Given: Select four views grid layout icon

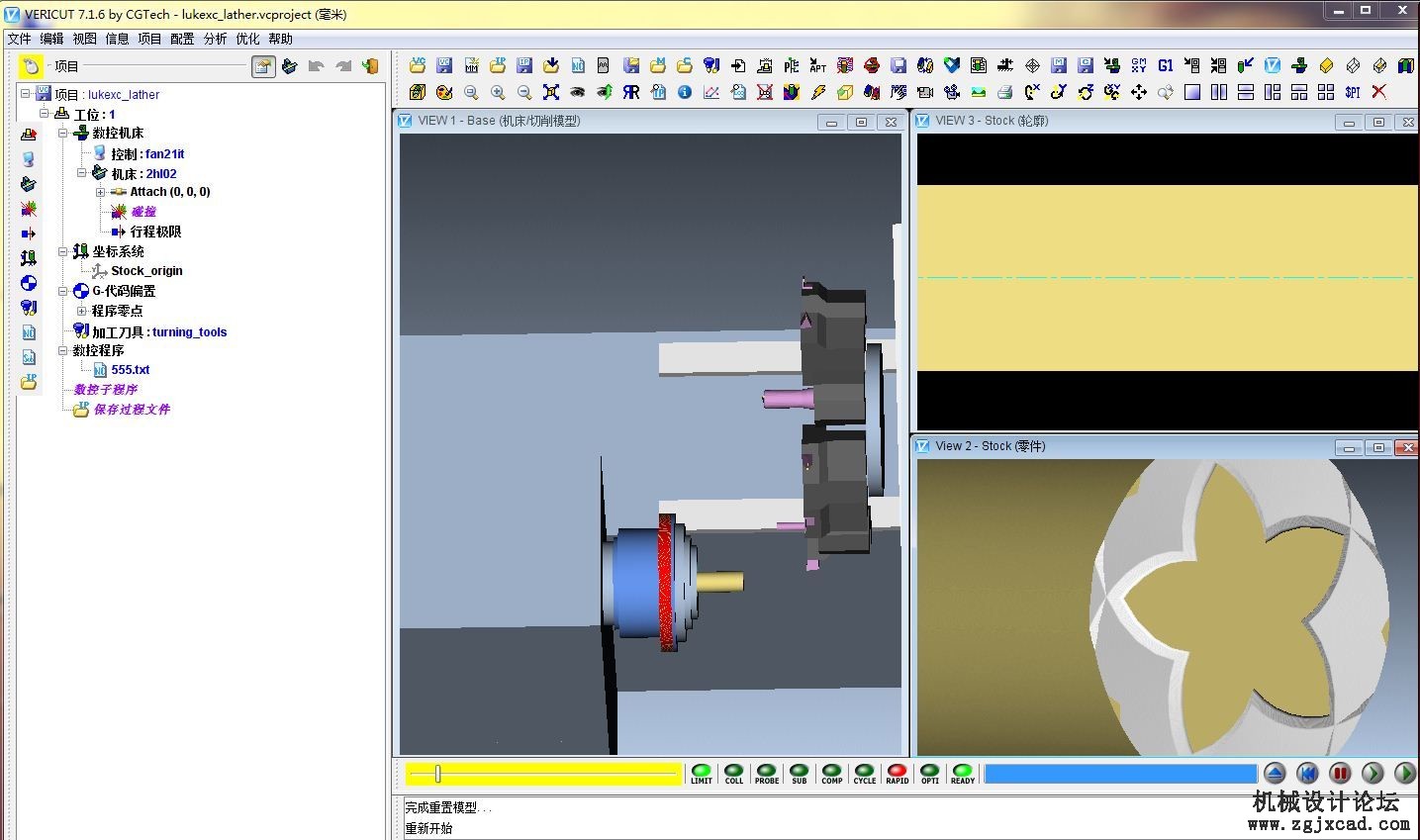Looking at the screenshot, I should (x=1326, y=92).
